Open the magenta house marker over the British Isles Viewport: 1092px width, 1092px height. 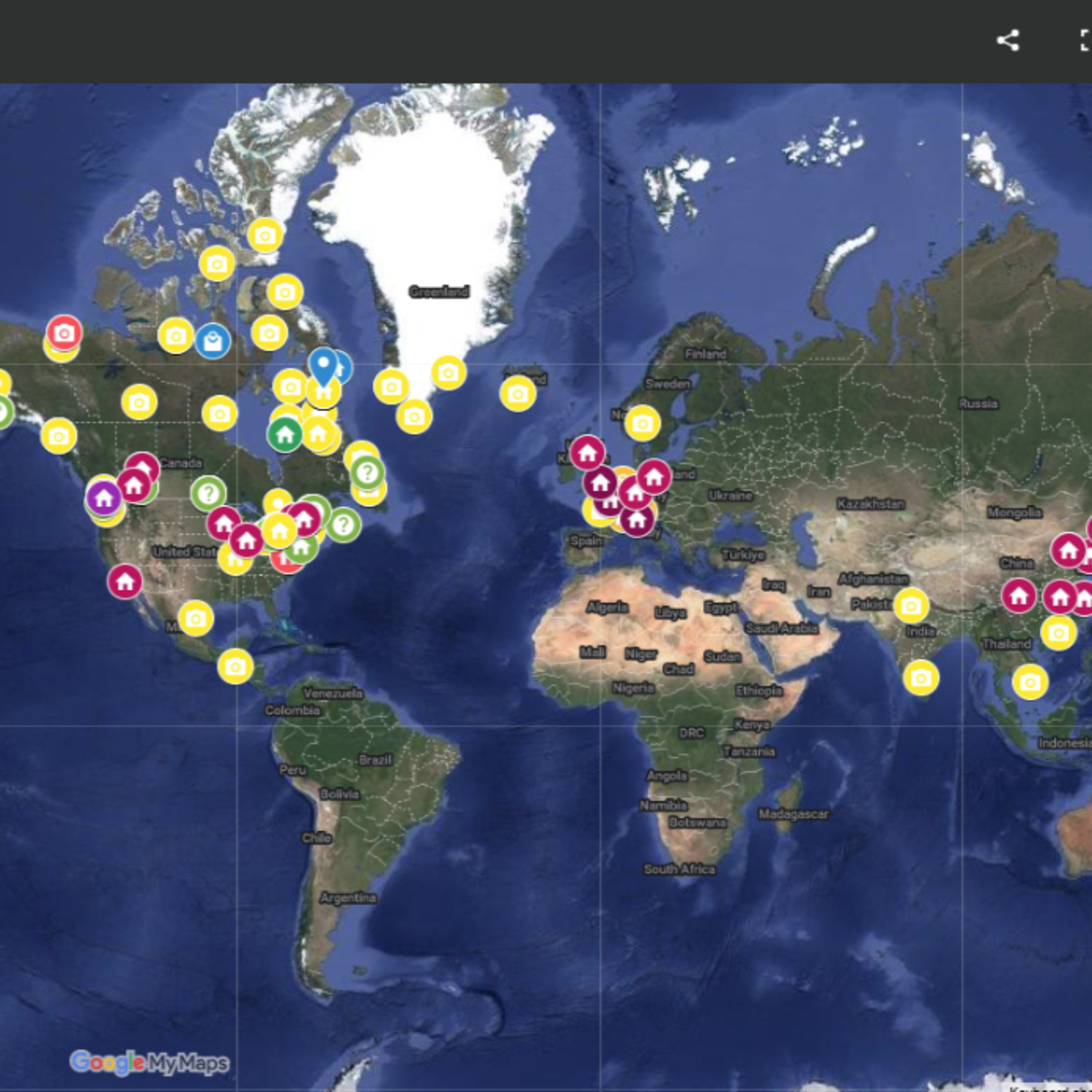click(587, 452)
